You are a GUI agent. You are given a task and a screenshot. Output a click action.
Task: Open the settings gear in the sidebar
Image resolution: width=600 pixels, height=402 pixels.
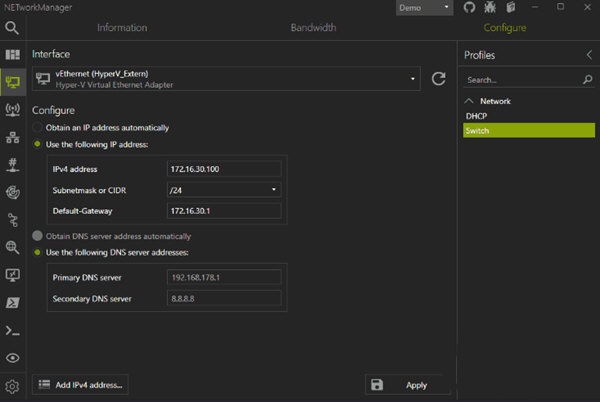coord(13,386)
